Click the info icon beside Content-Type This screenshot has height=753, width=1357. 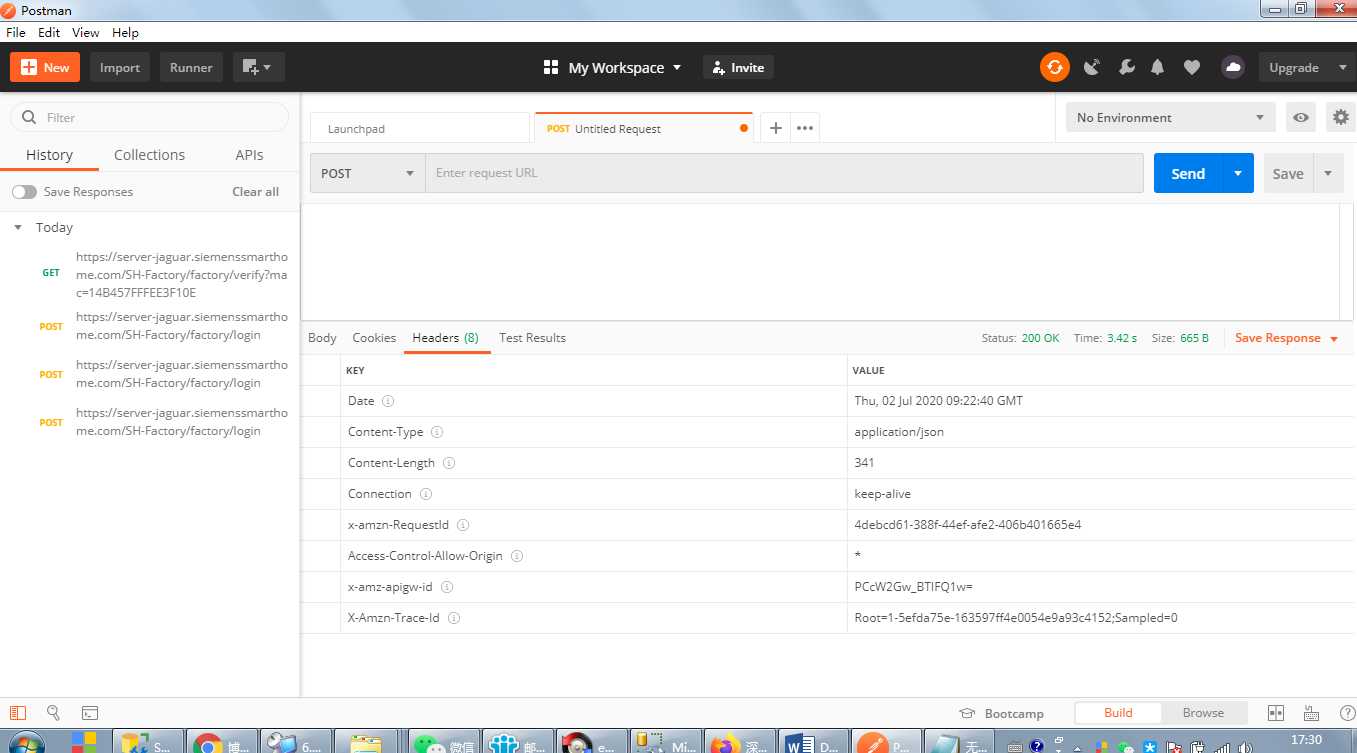click(x=437, y=432)
